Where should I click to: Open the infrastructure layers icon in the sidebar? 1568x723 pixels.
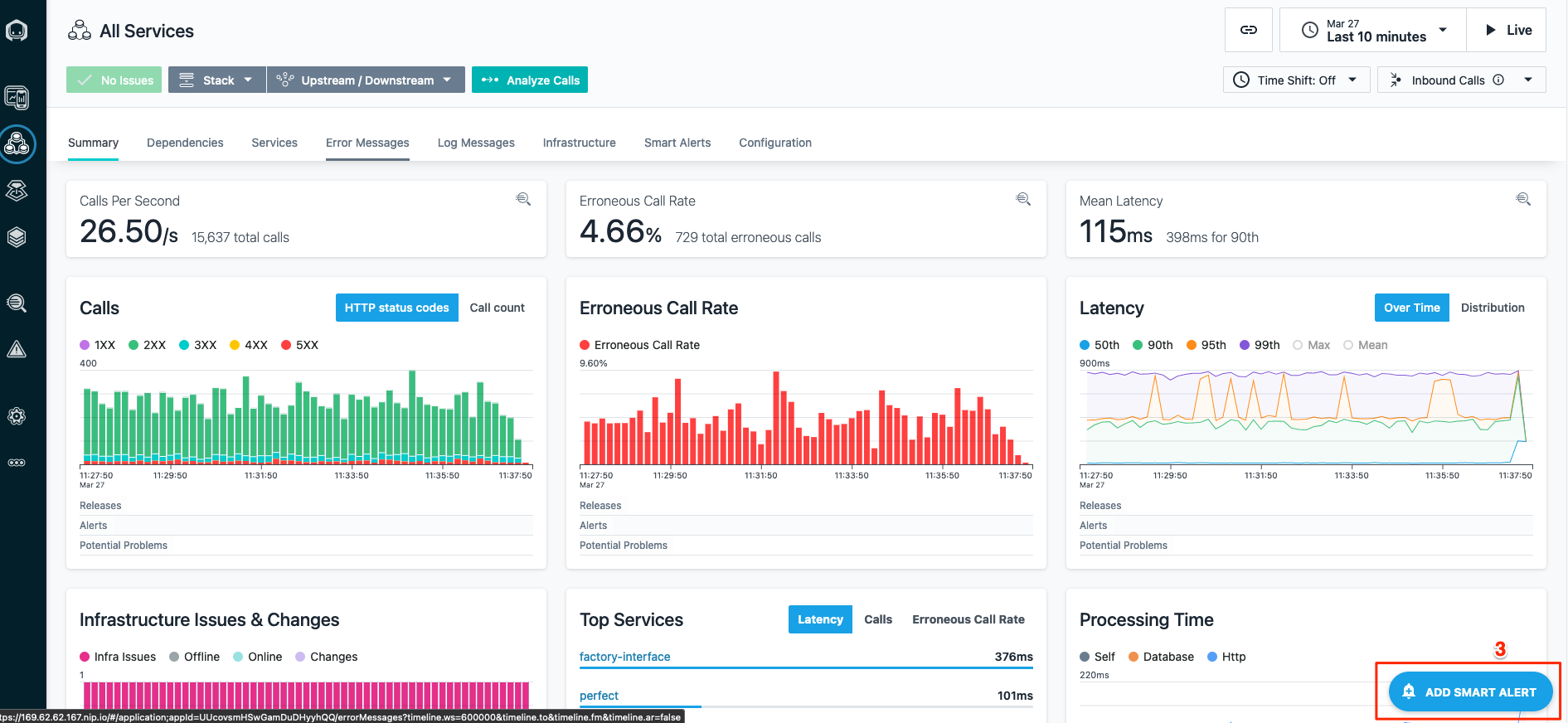(x=17, y=237)
